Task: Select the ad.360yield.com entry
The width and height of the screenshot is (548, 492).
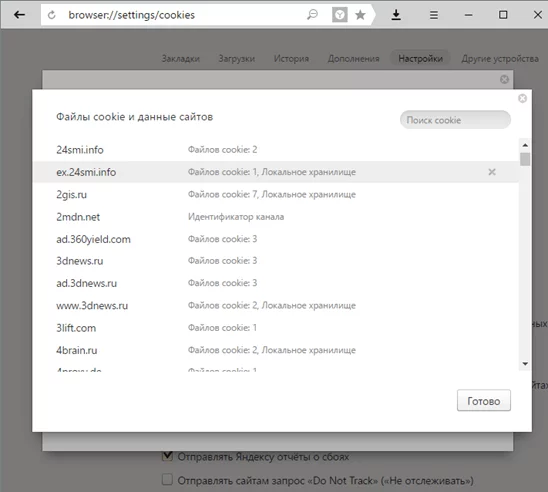Action: point(275,239)
